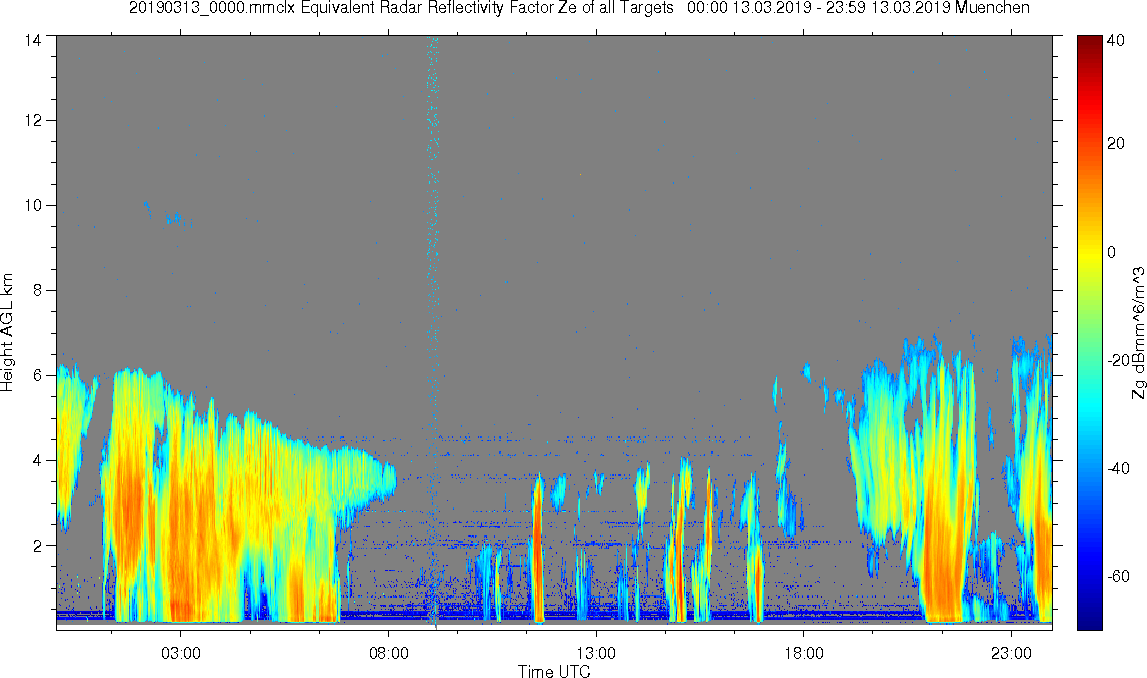Click the colorbar value -60
This screenshot has height=678, width=1147.
coord(1118,576)
